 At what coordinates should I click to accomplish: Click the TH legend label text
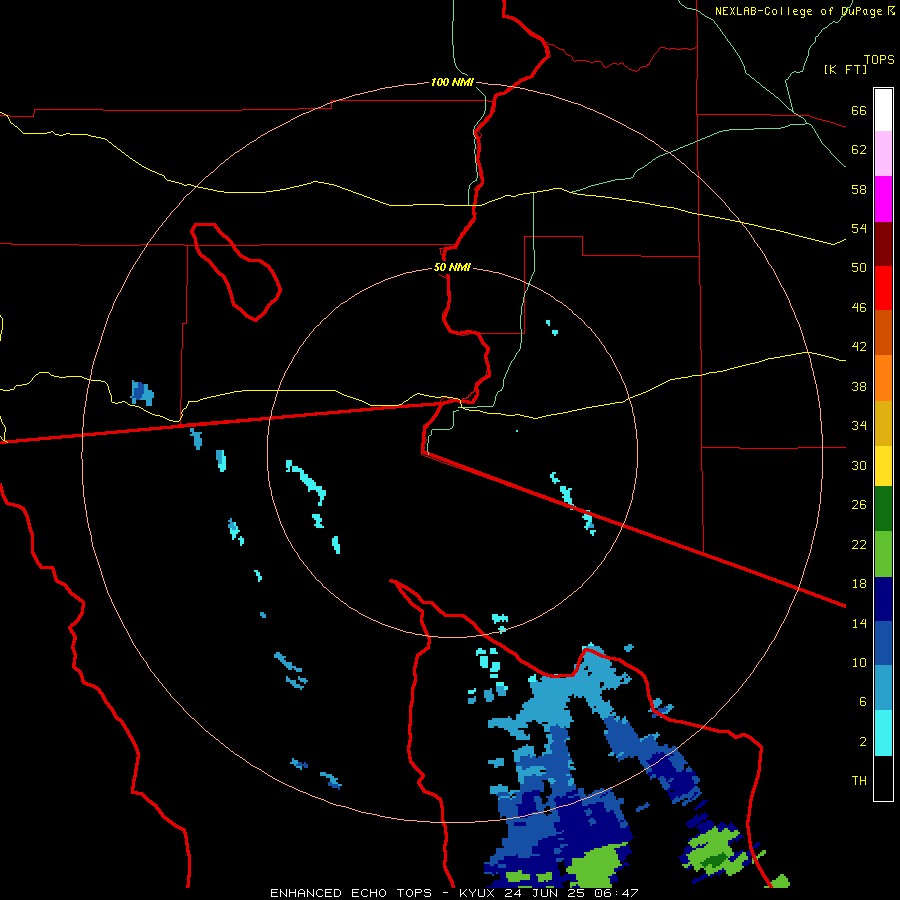tap(859, 781)
